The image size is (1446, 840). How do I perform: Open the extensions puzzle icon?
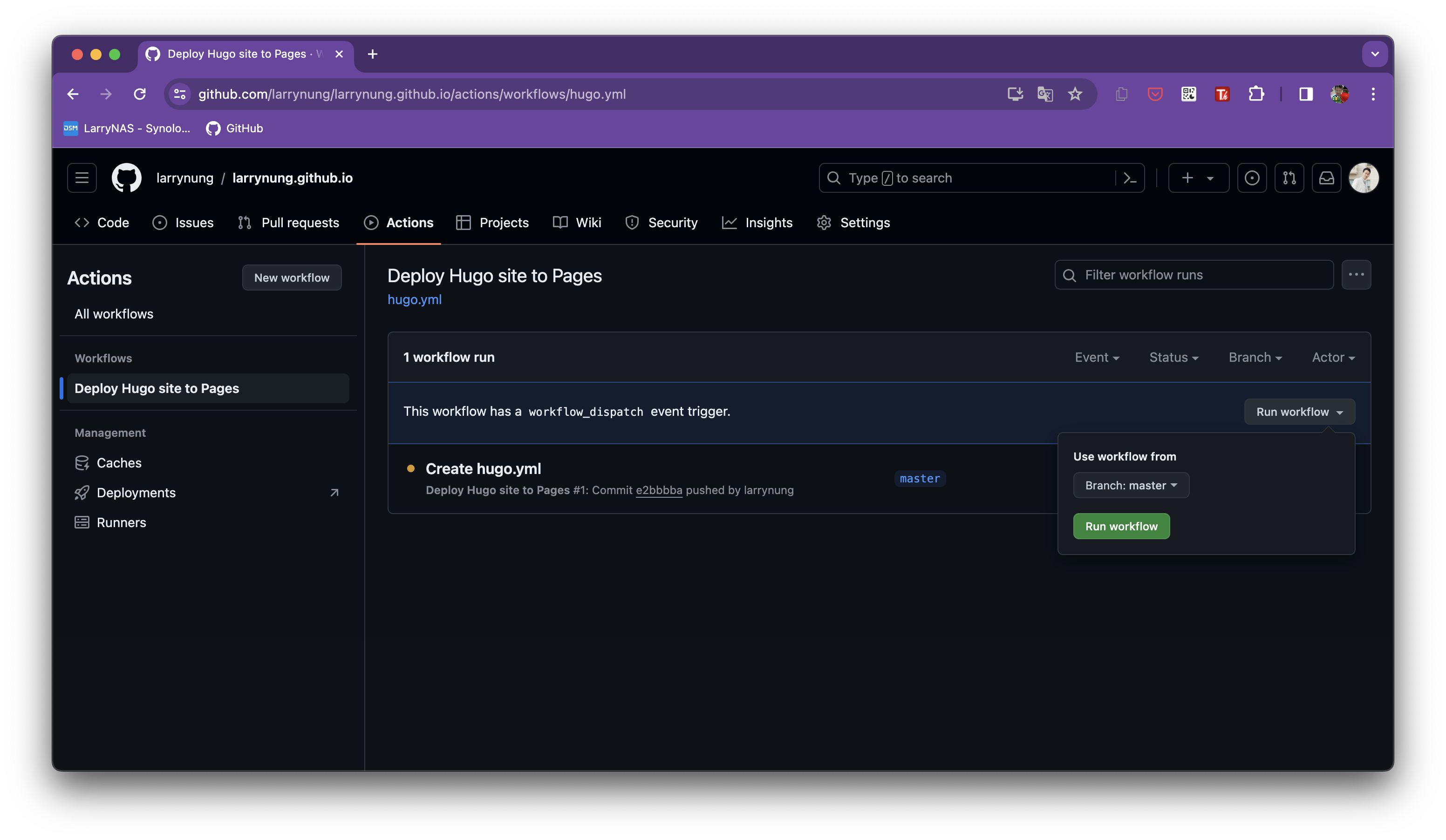pyautogui.click(x=1255, y=94)
